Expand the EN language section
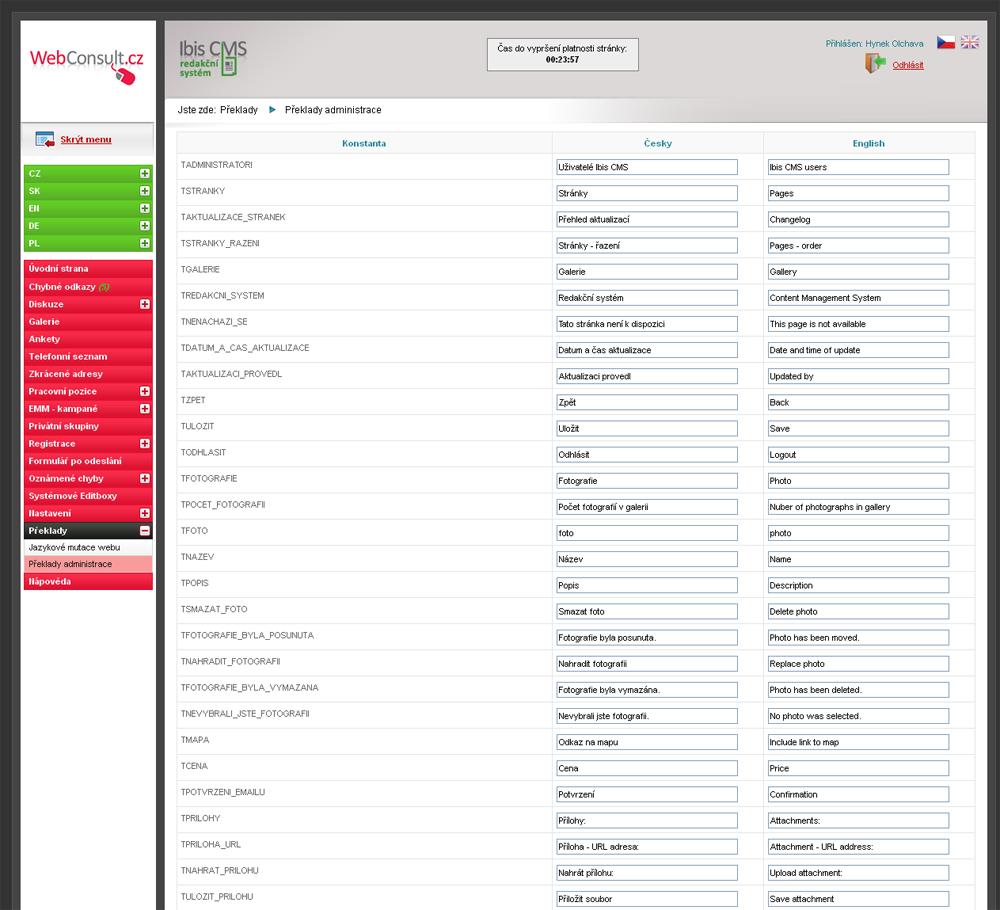This screenshot has width=1000, height=910. tap(145, 208)
